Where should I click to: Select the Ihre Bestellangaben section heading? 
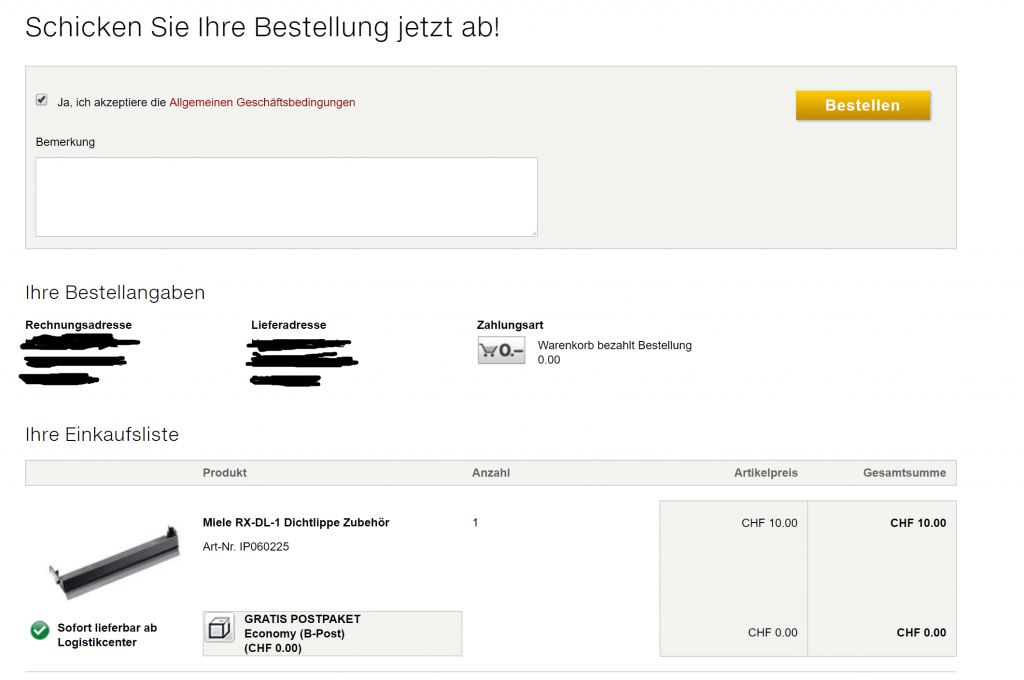(115, 292)
